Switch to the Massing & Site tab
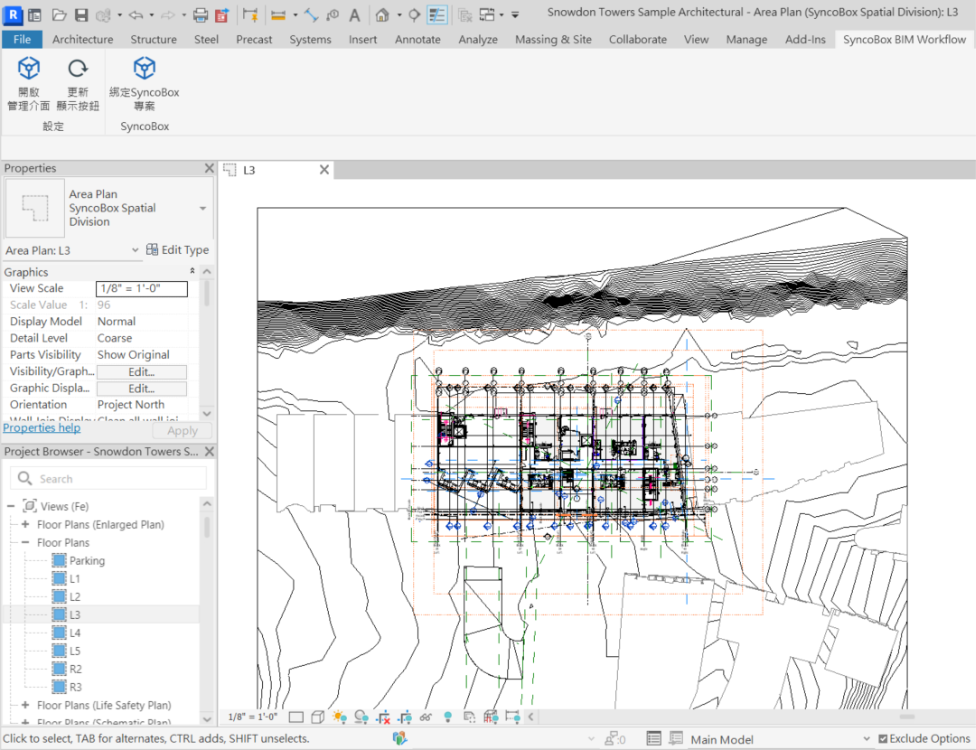This screenshot has width=976, height=750. [553, 39]
